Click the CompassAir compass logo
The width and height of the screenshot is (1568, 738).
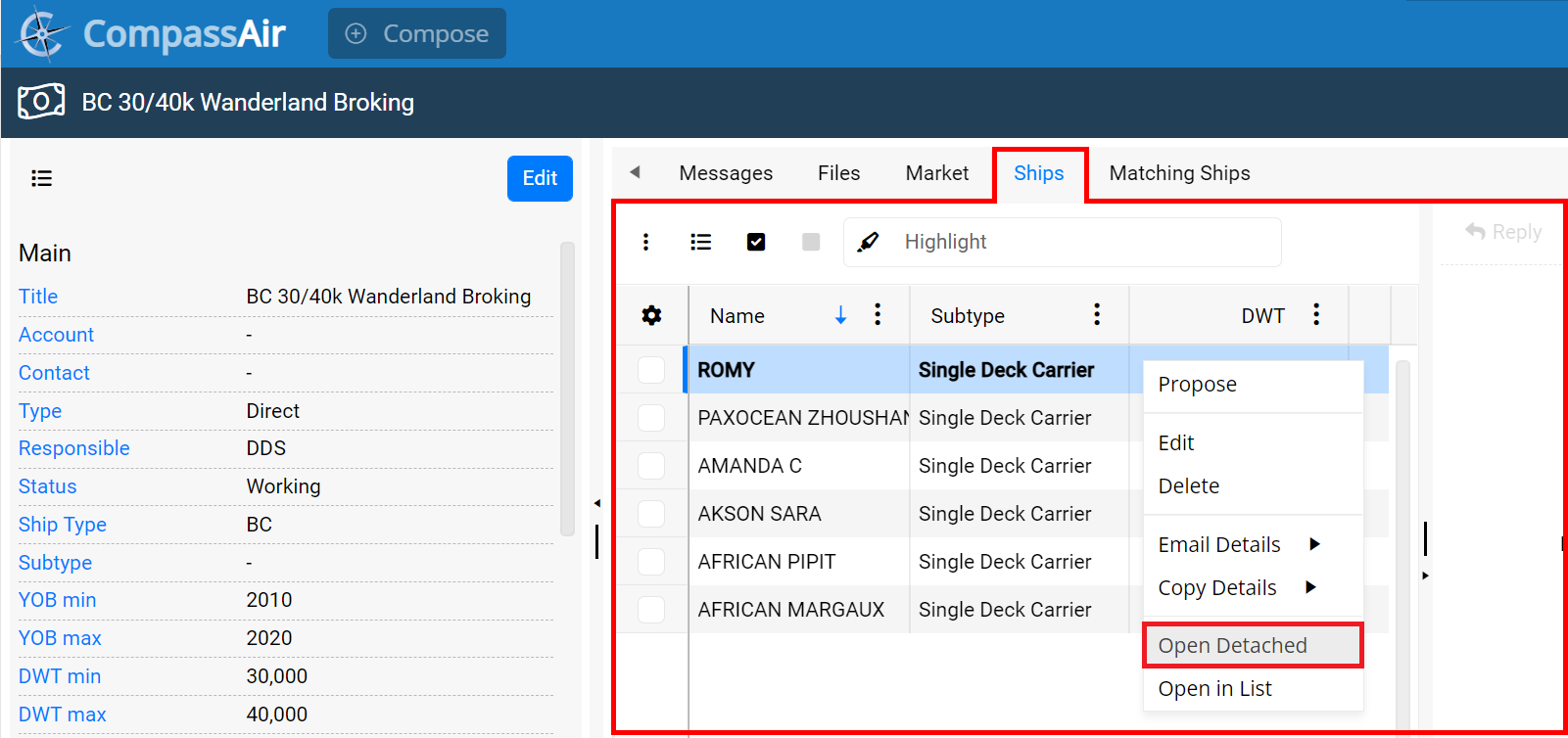click(x=42, y=33)
